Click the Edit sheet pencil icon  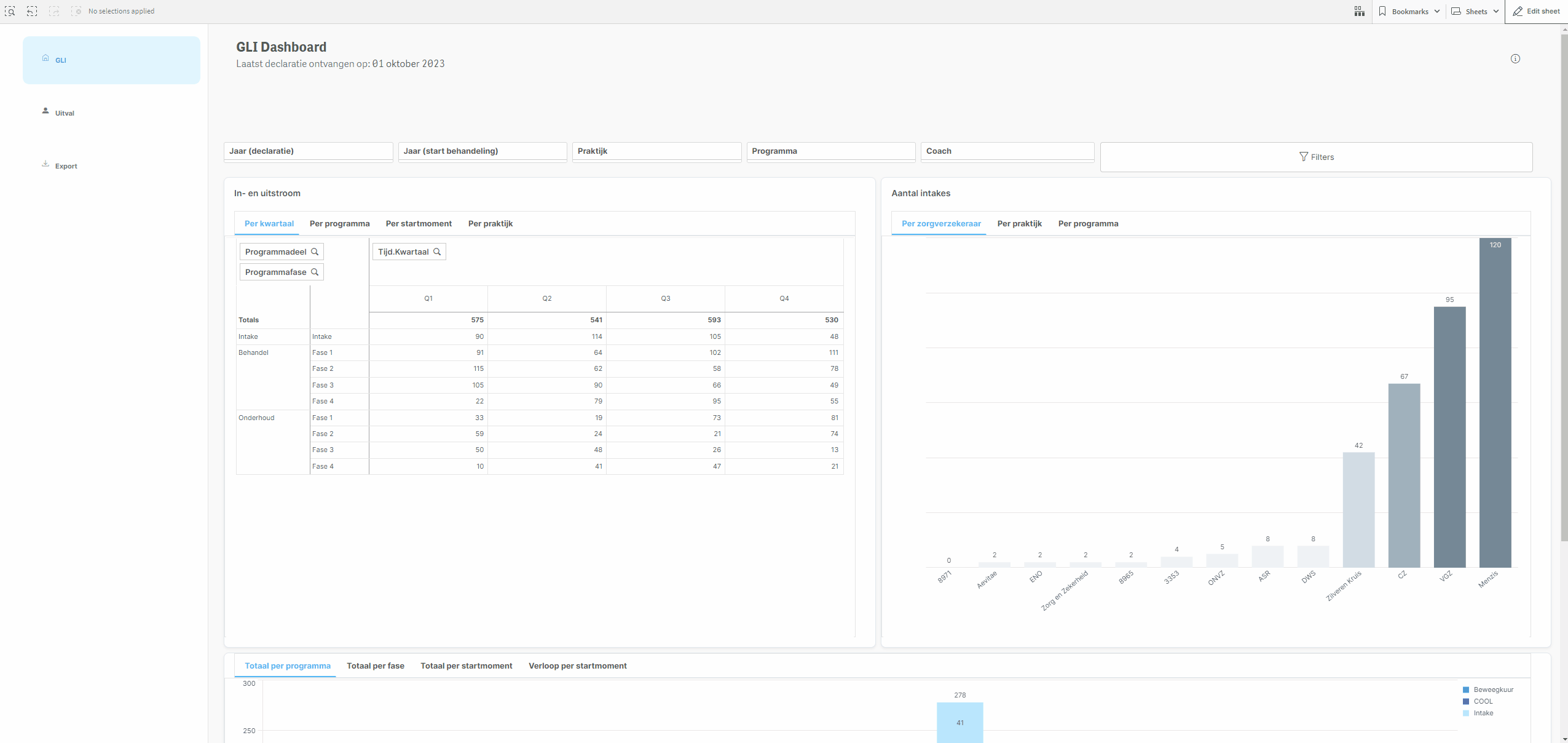point(1518,11)
